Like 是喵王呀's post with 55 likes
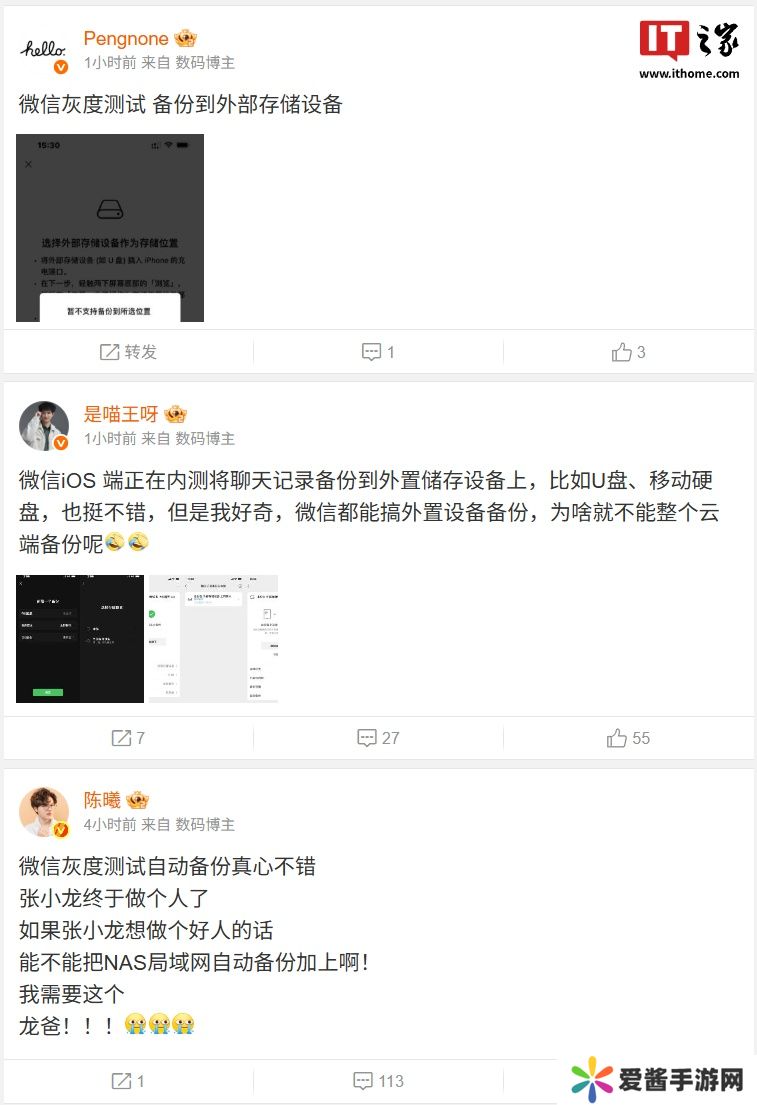 [x=628, y=738]
